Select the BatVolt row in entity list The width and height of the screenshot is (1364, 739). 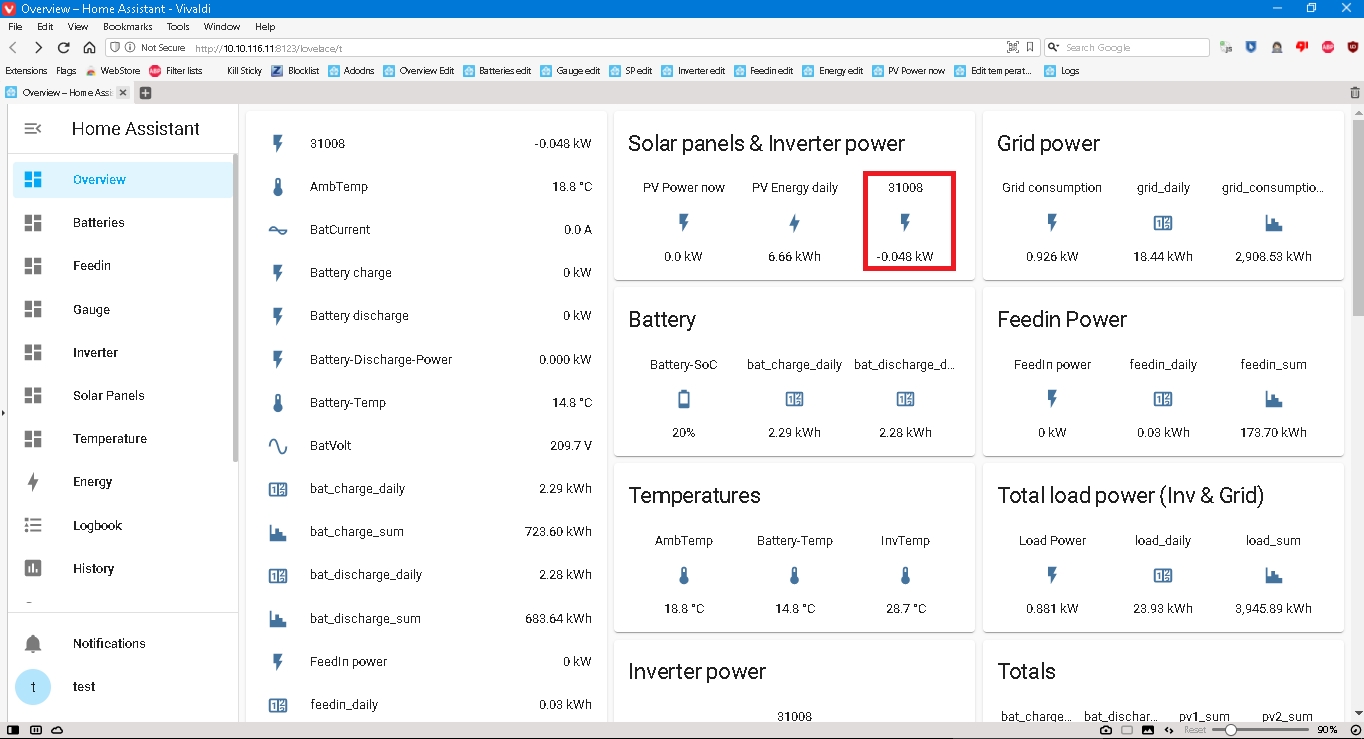click(x=430, y=446)
